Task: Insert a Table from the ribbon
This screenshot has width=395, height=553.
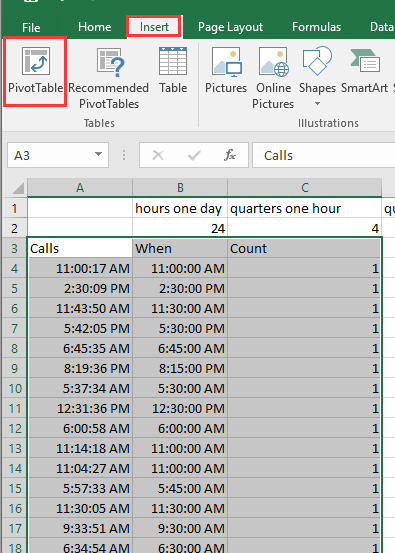Action: click(173, 71)
